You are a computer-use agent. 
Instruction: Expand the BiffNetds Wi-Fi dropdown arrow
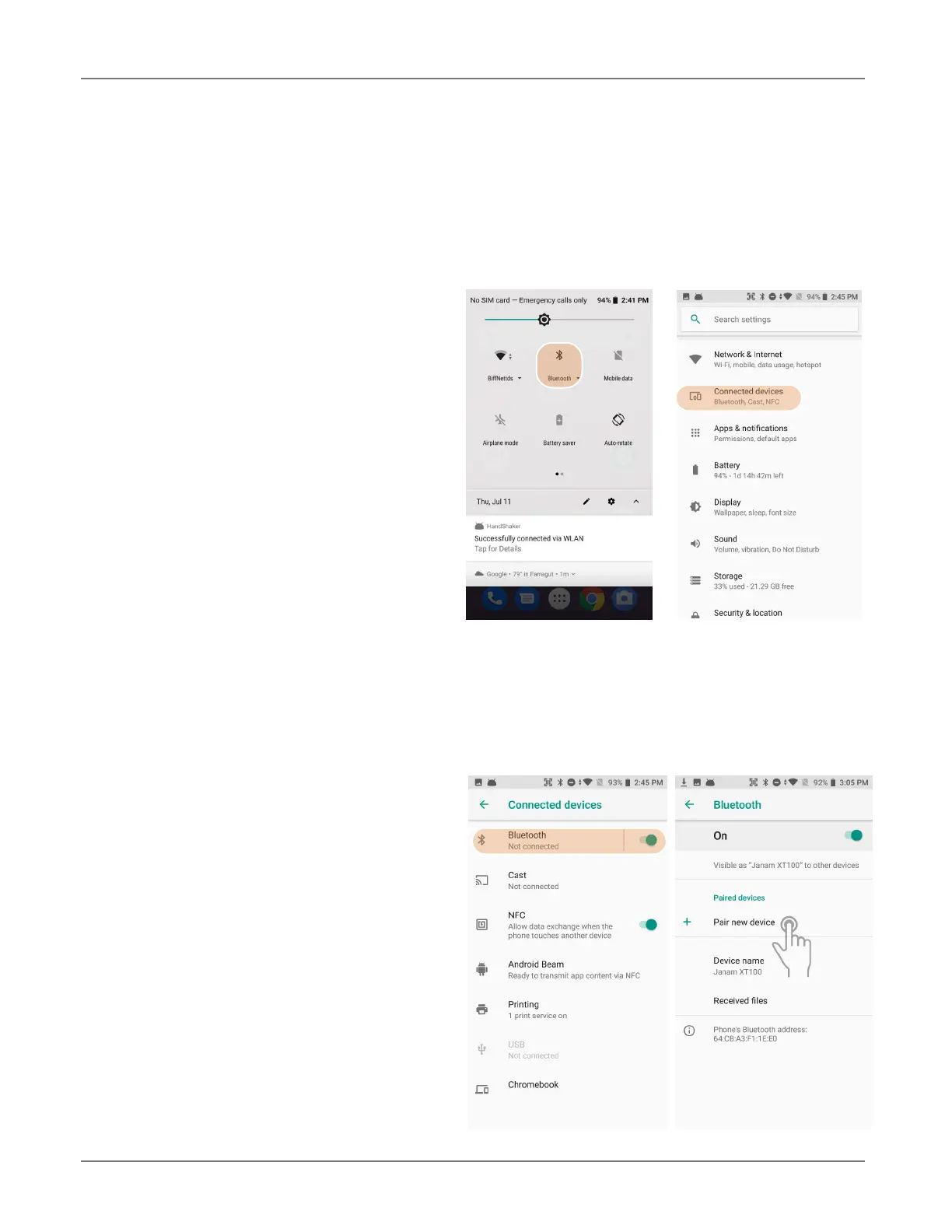(520, 379)
